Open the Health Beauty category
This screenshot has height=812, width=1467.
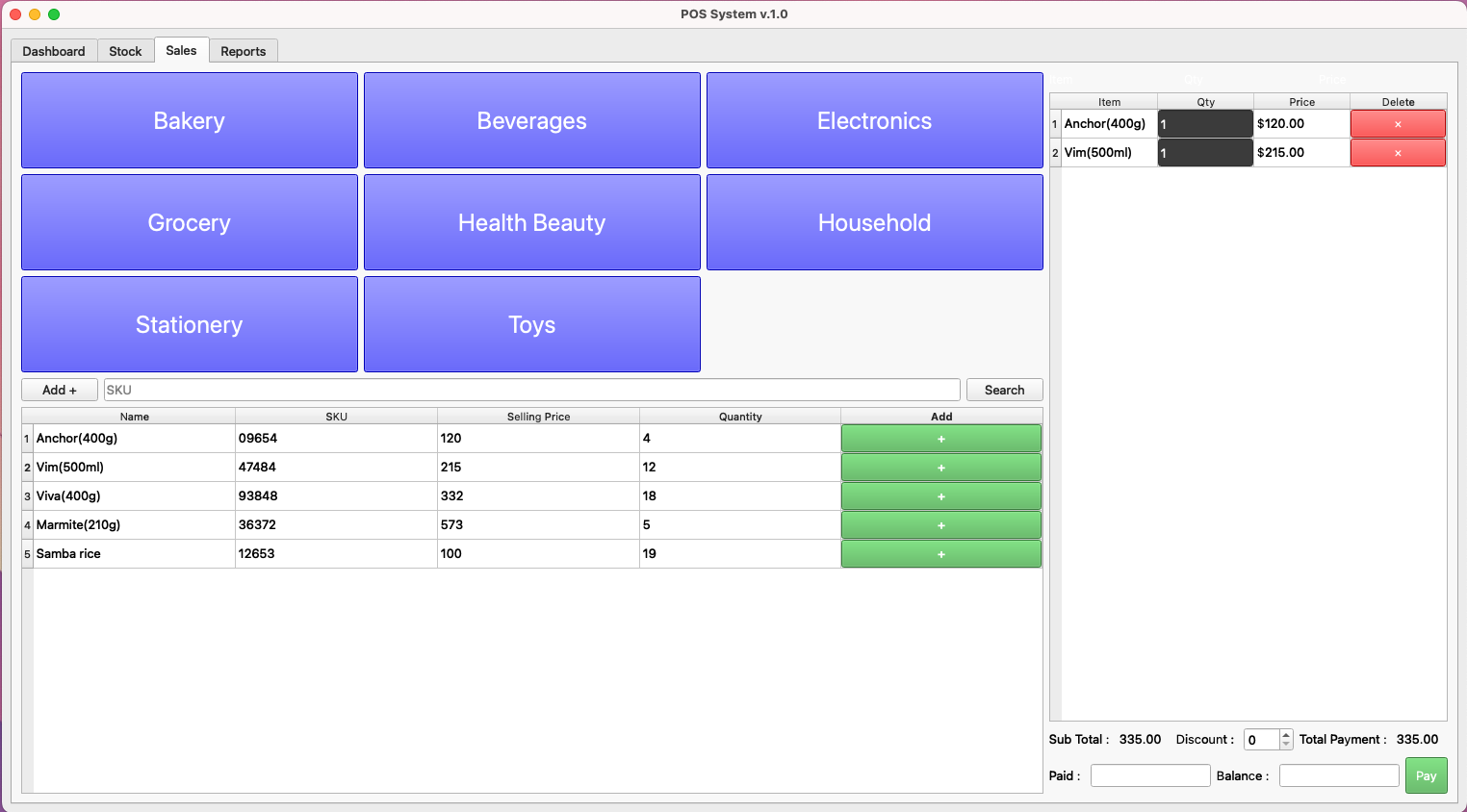coord(532,222)
